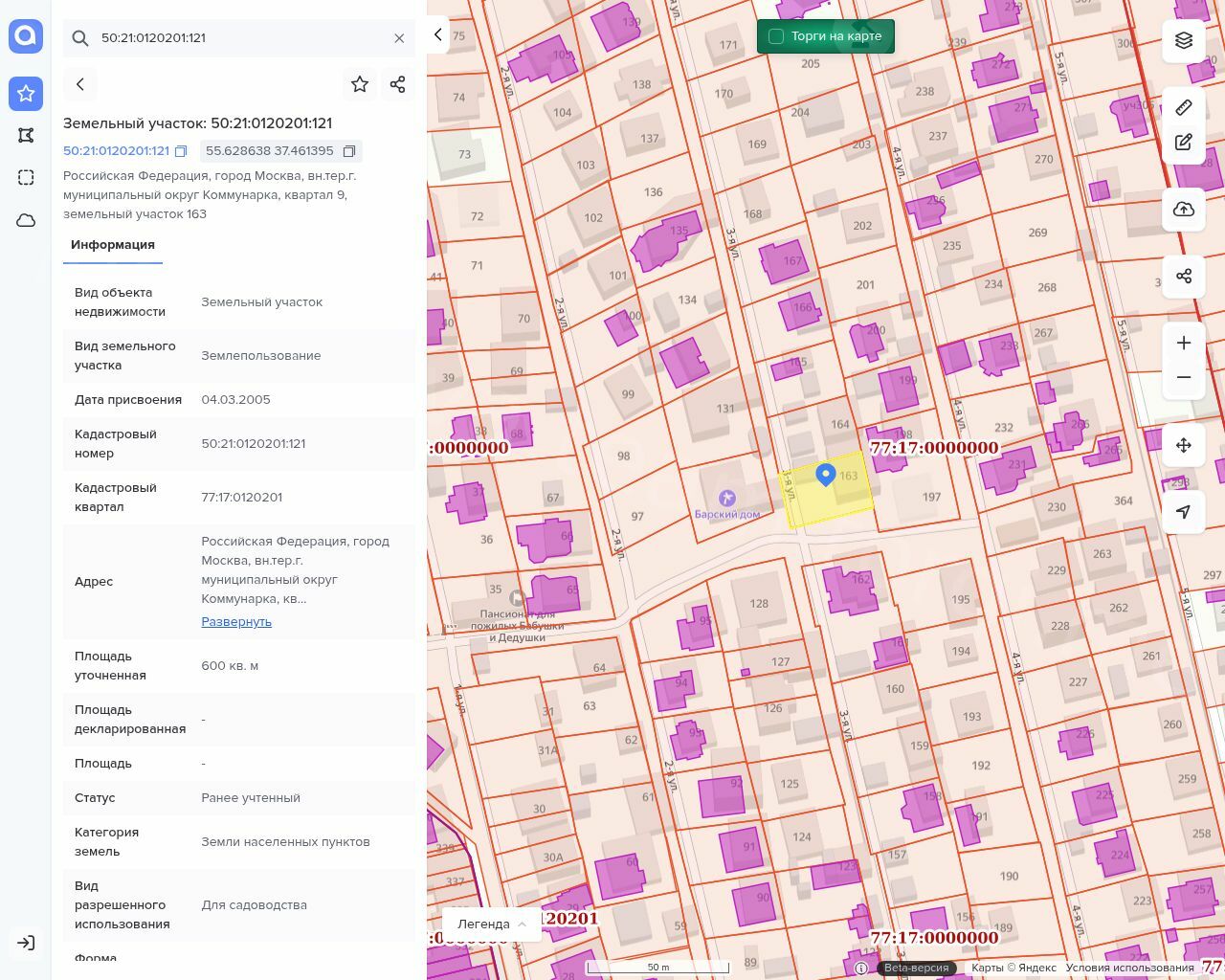1225x980 pixels.
Task: Switch to the Информация tab
Action: coord(113,245)
